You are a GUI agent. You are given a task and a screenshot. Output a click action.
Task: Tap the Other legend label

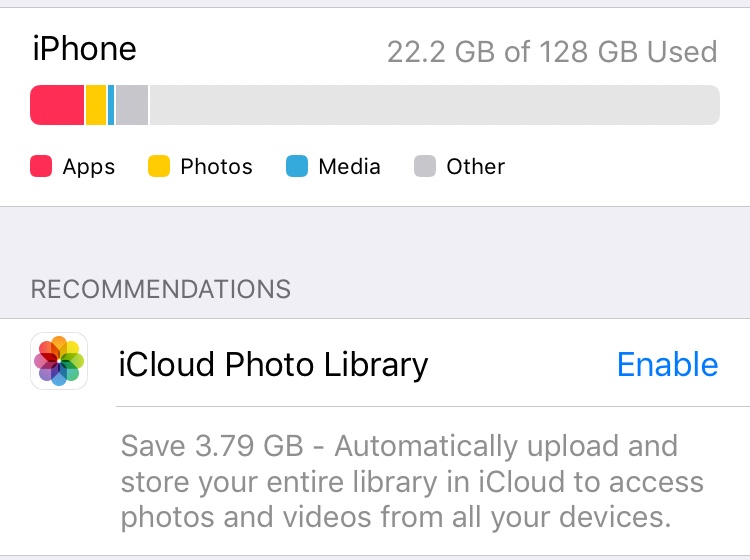[475, 166]
